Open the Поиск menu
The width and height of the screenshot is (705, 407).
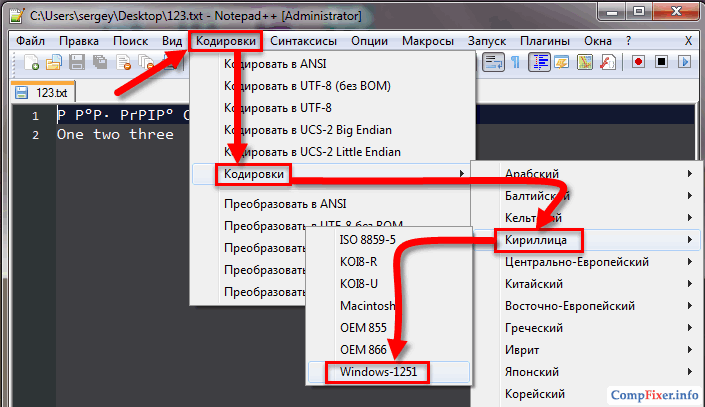coord(130,41)
